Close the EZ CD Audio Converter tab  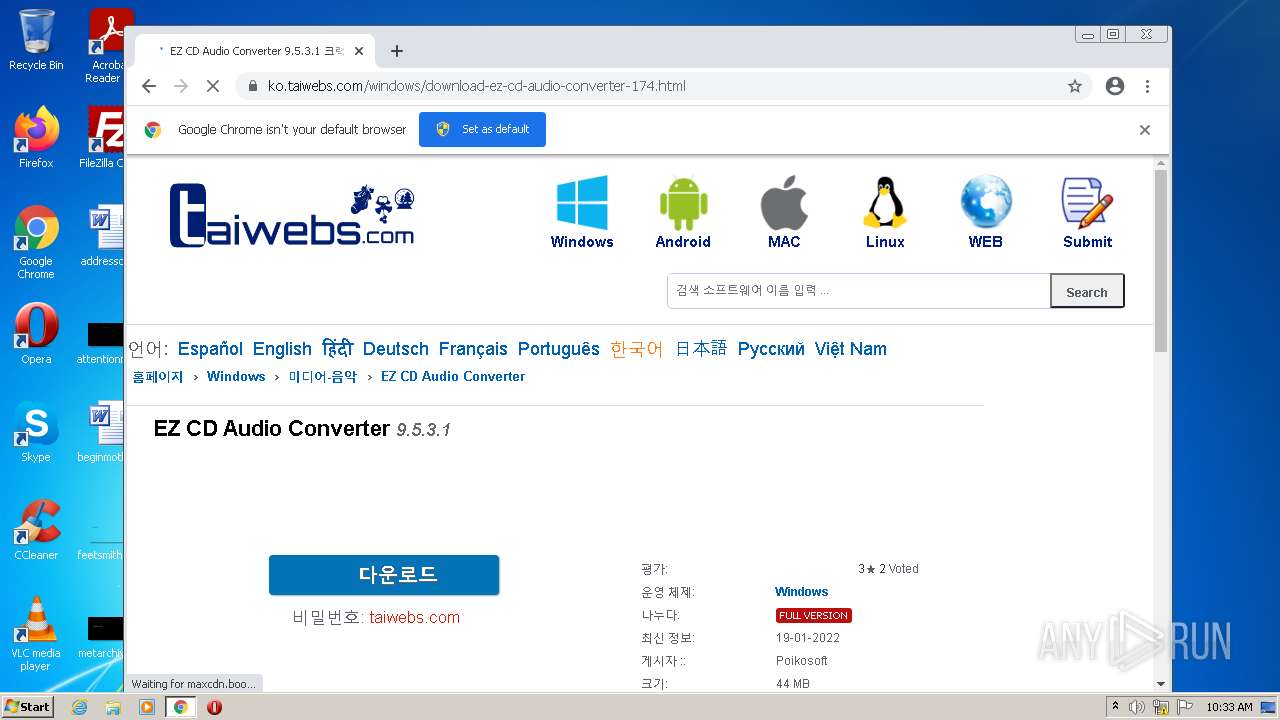coord(359,51)
